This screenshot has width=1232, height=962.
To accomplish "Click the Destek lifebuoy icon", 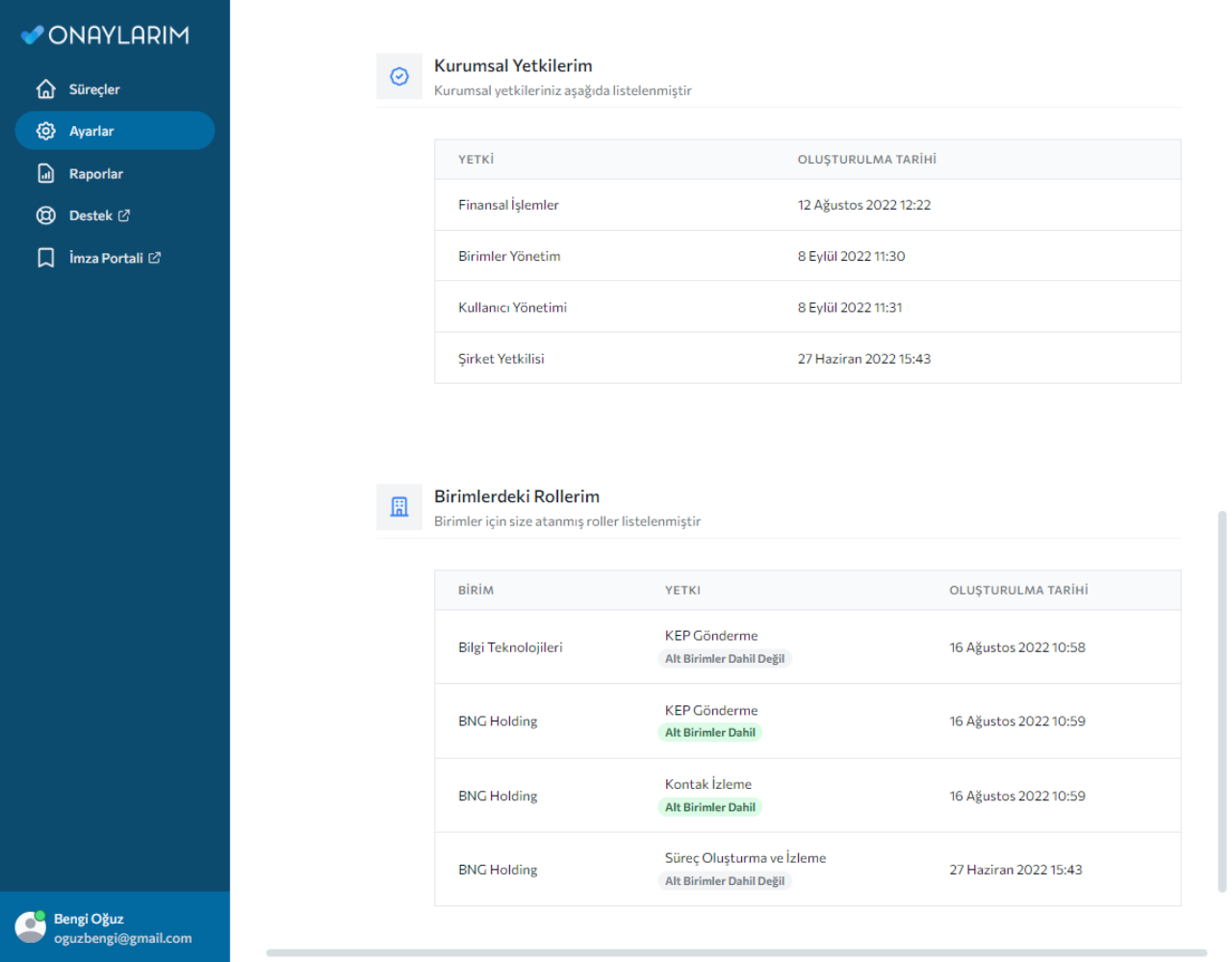I will tap(45, 215).
